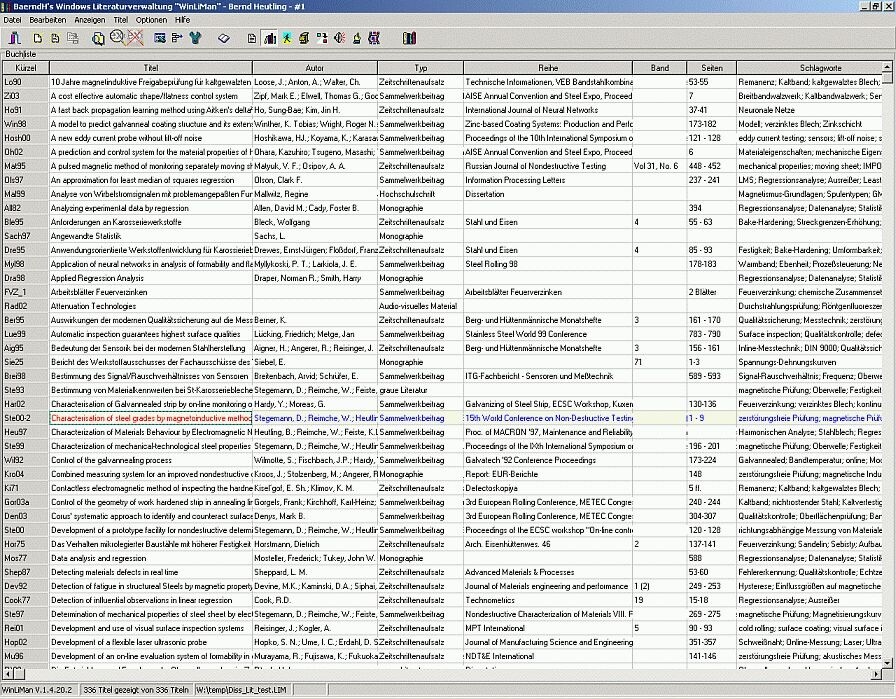Click the horizontal scrollbar left arrow
Viewport: 896px width, 699px height.
coord(7,675)
